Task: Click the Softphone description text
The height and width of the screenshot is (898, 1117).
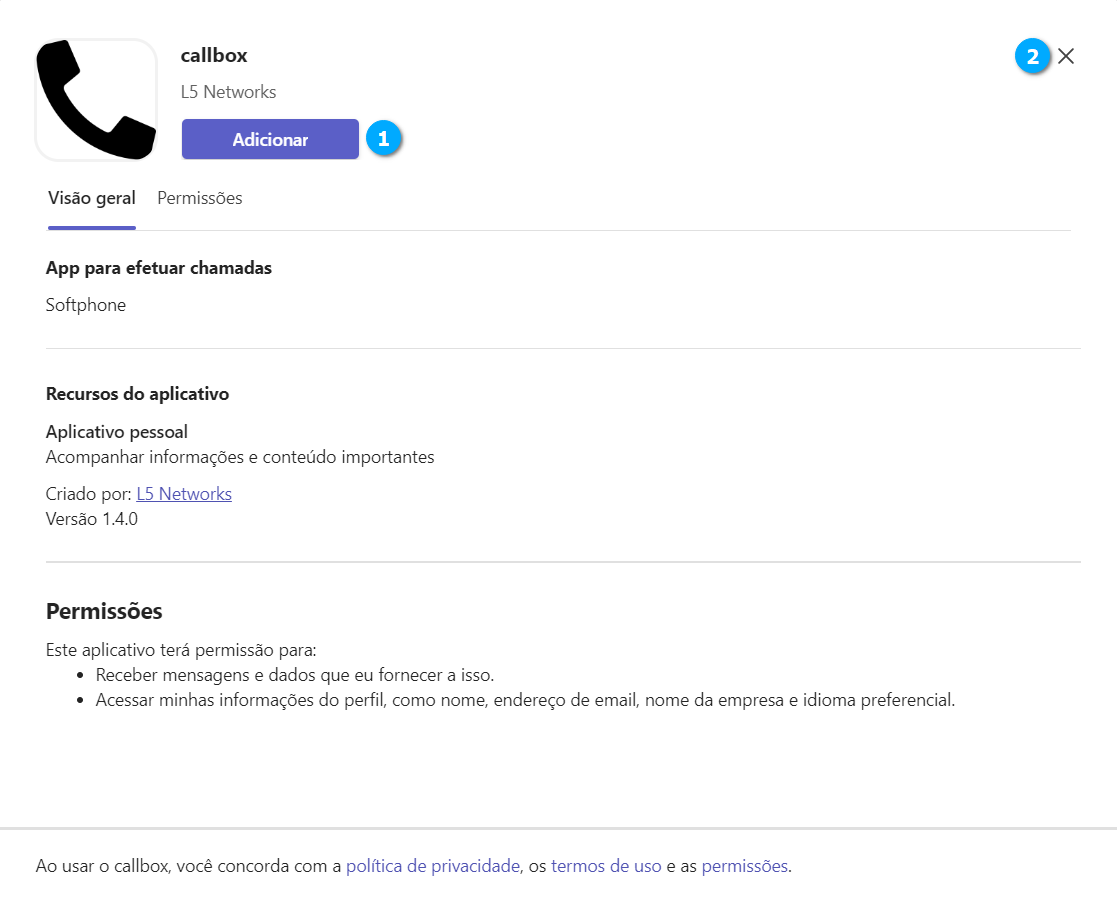Action: coord(86,305)
